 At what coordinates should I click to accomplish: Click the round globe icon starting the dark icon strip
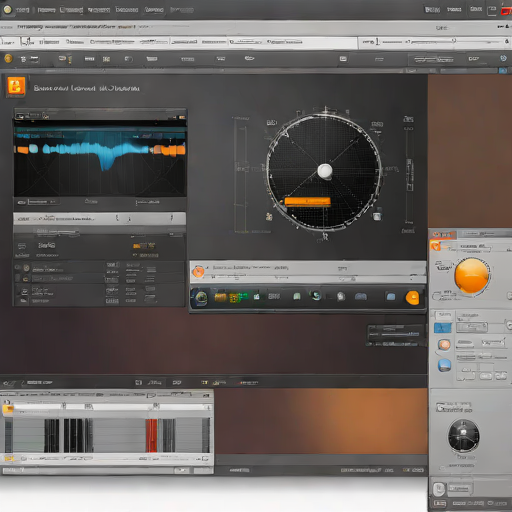(x=201, y=298)
